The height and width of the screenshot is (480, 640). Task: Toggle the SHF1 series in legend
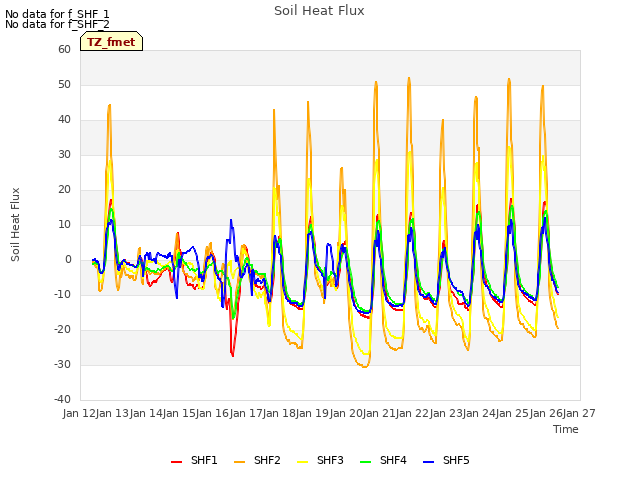[x=194, y=460]
